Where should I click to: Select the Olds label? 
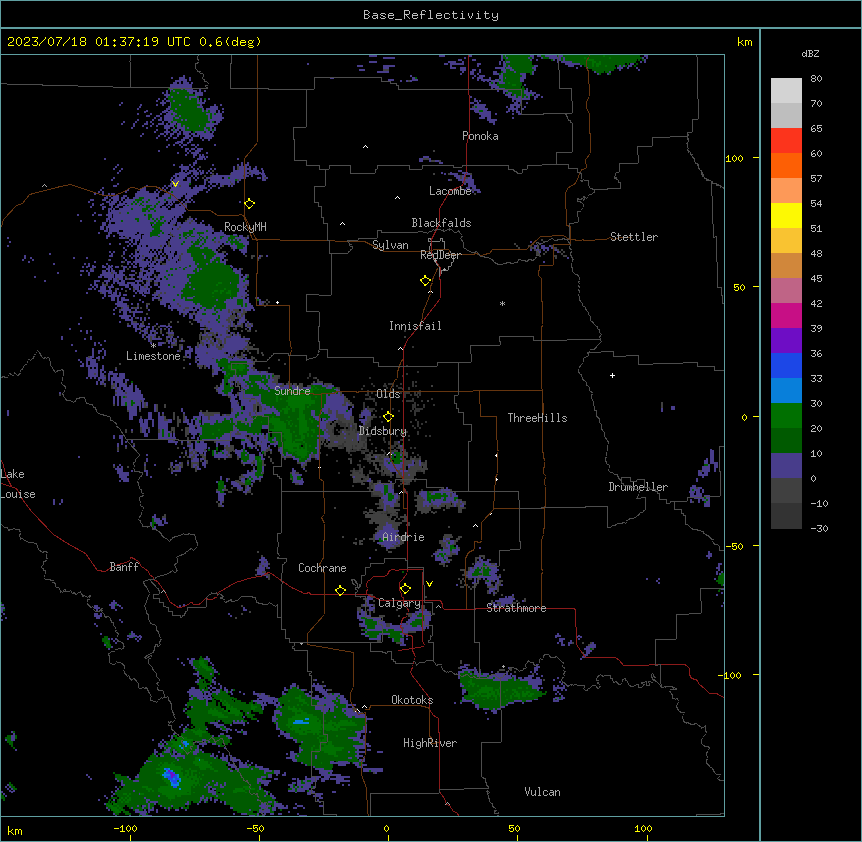[x=388, y=394]
